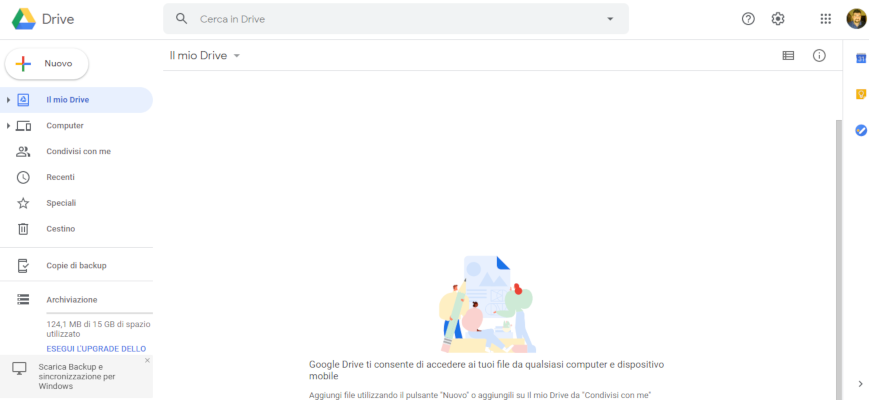Click the Archiviazione storage icon

click(23, 300)
